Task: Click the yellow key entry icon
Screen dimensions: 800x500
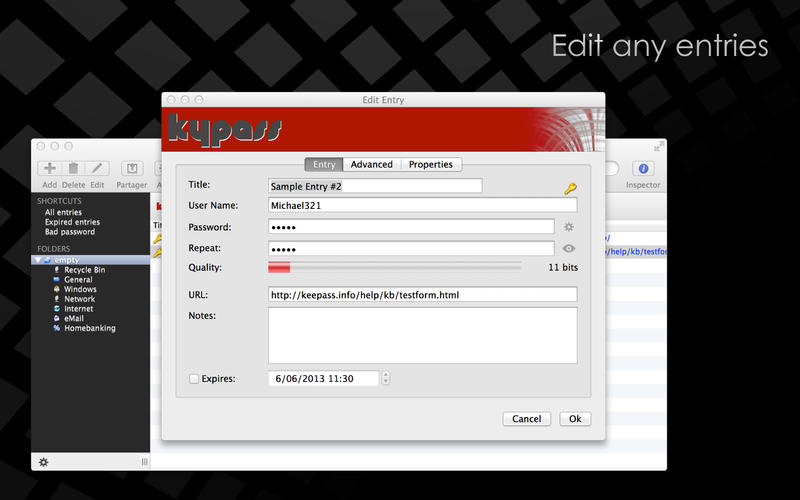Action: coord(570,187)
